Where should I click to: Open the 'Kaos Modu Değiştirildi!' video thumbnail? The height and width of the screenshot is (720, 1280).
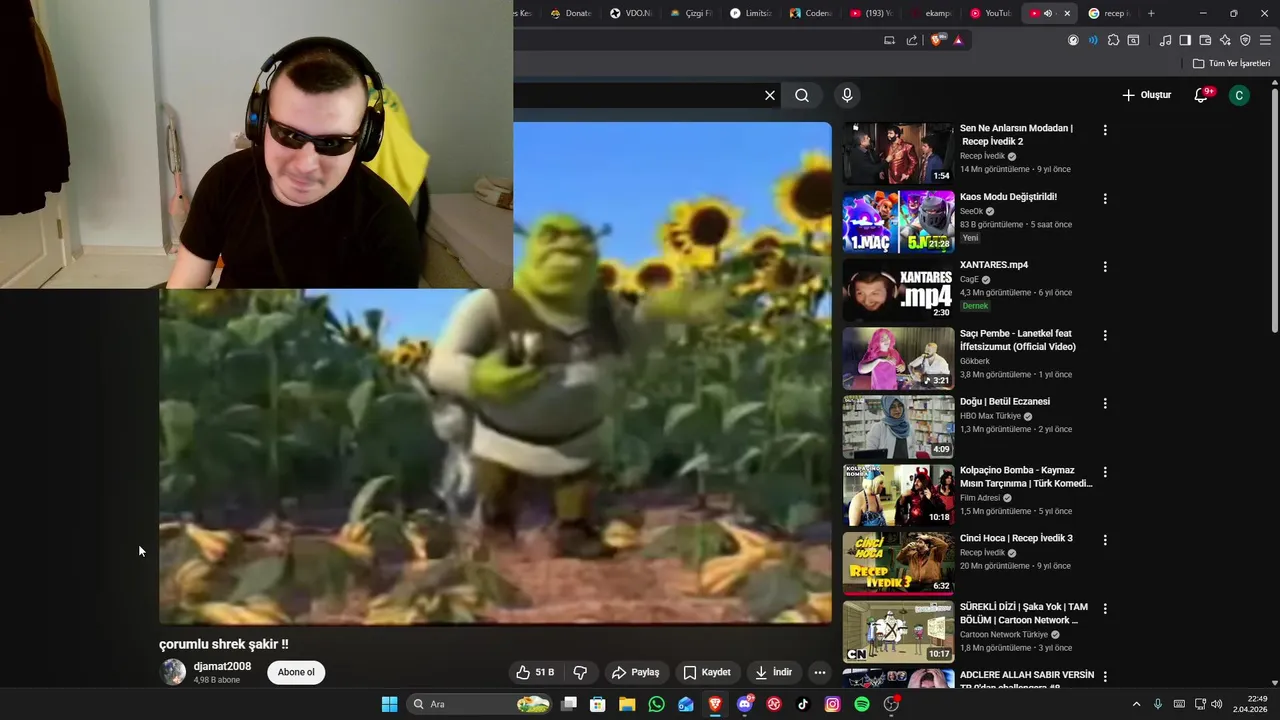tap(898, 221)
